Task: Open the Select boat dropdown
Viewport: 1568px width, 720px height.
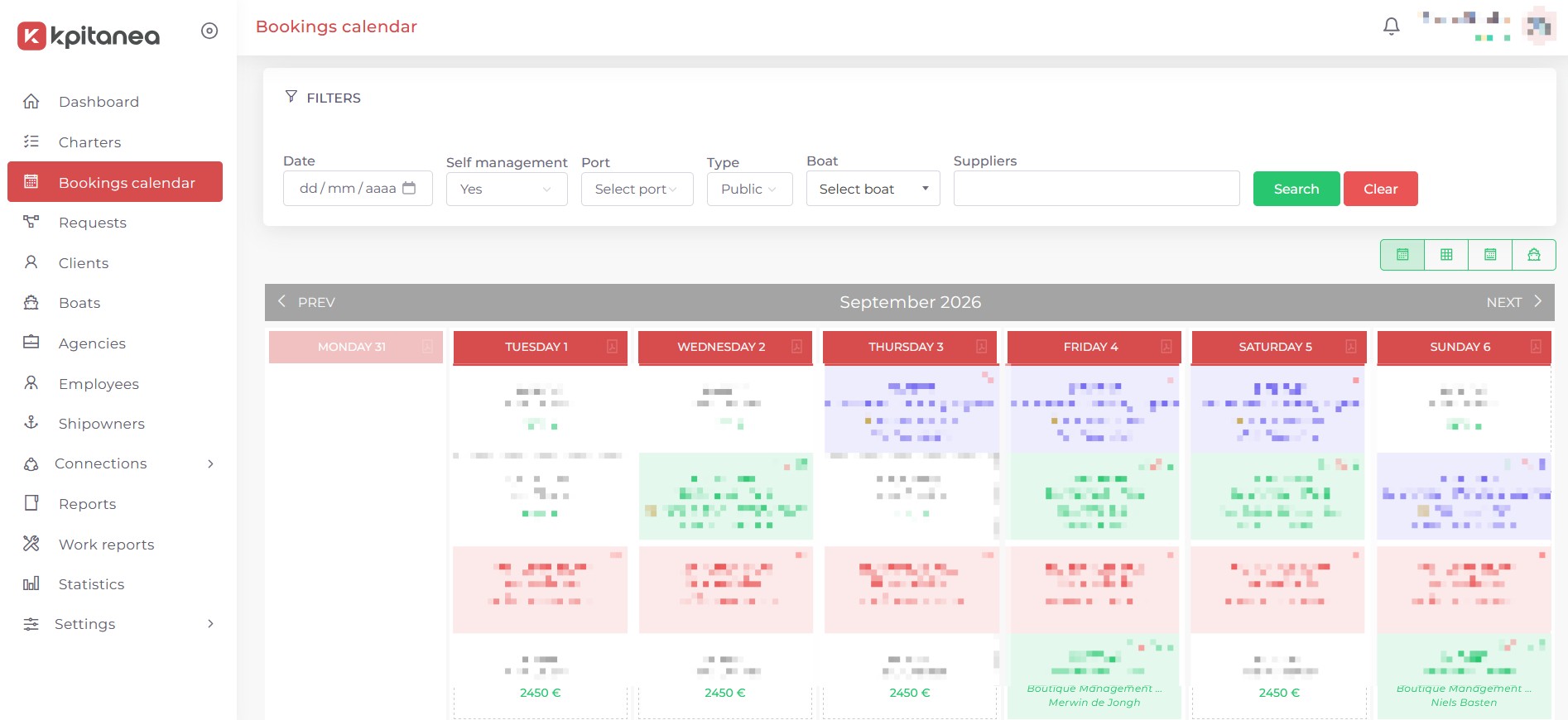Action: (x=873, y=189)
